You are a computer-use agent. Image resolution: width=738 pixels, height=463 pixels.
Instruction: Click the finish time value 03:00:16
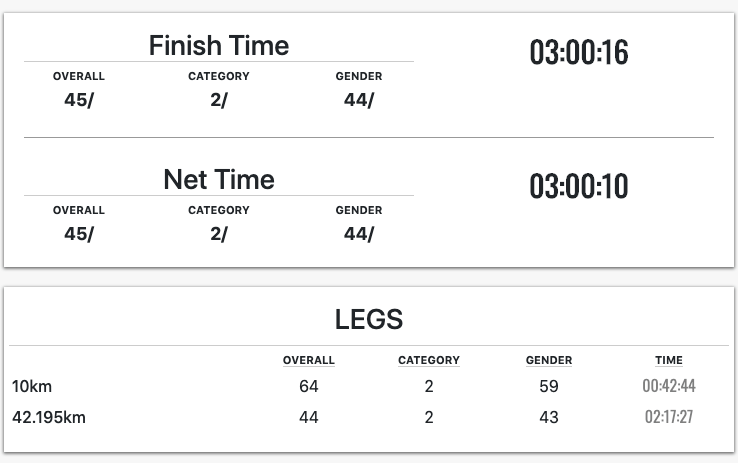point(579,52)
